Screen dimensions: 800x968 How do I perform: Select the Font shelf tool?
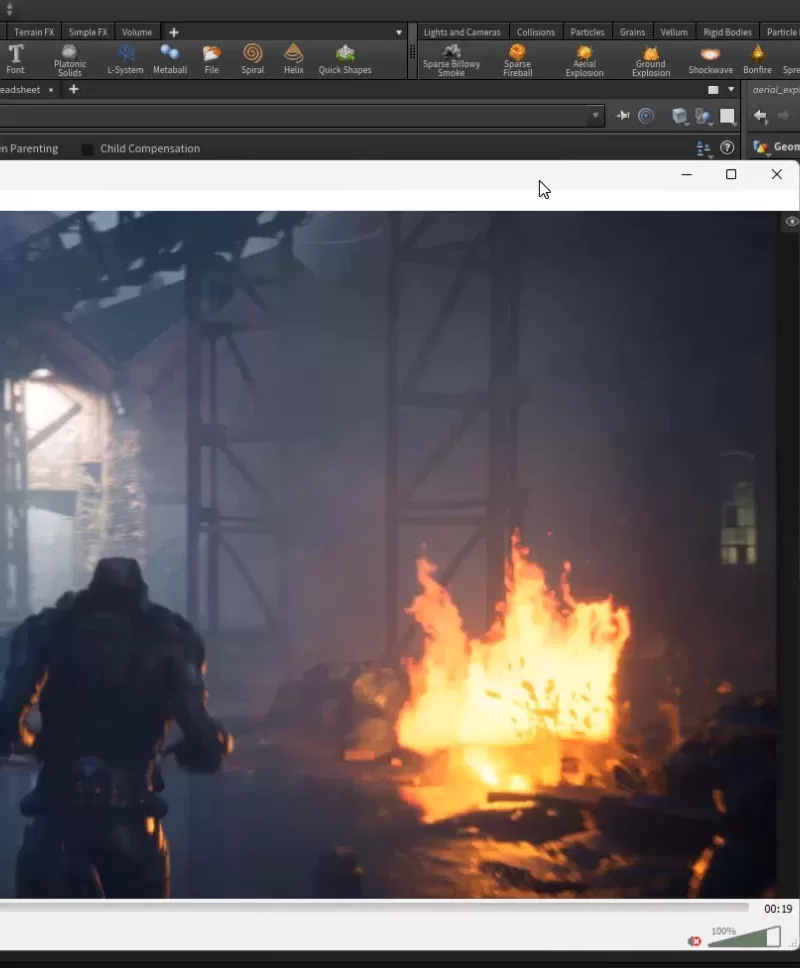[x=15, y=59]
